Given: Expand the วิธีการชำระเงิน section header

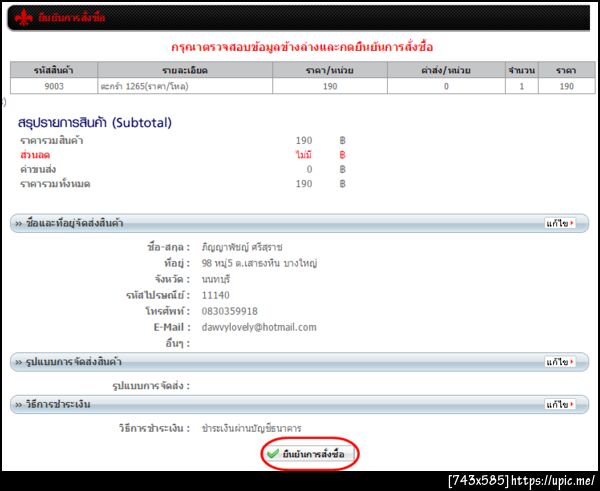Looking at the screenshot, I should (x=299, y=404).
